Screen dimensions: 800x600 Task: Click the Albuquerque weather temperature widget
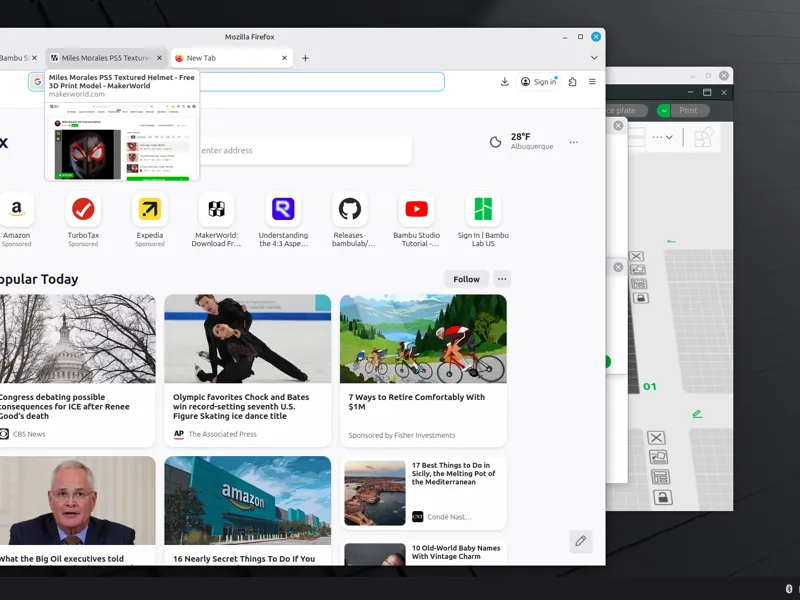click(x=521, y=141)
